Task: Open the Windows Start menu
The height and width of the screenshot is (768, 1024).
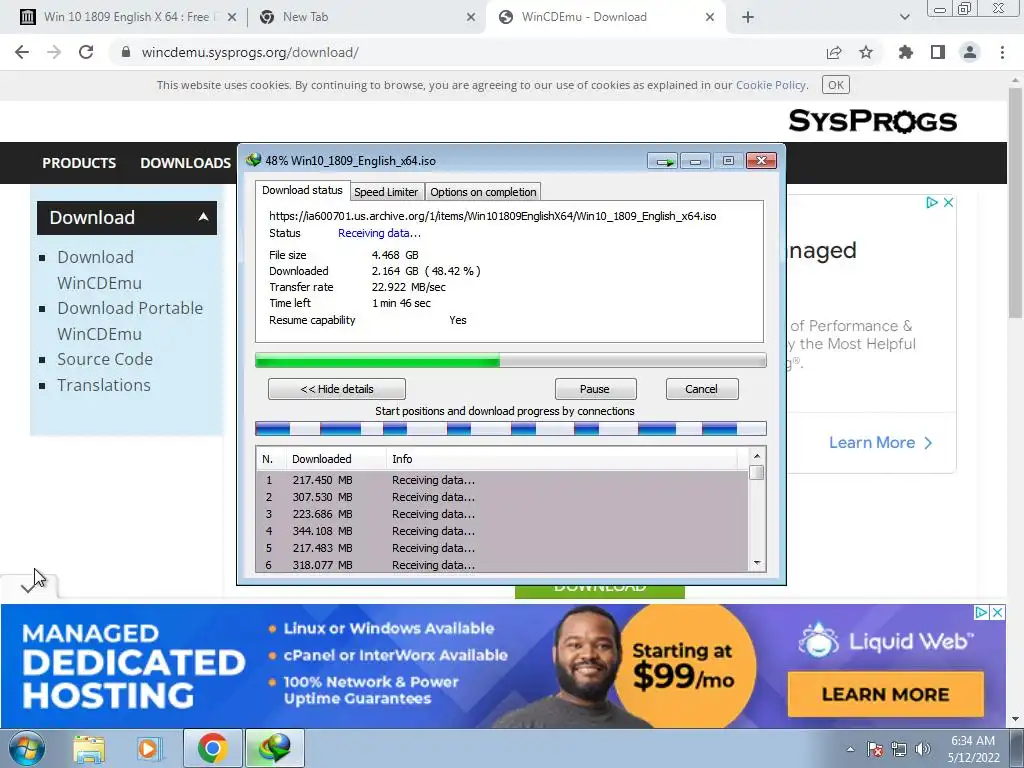Action: (27, 748)
